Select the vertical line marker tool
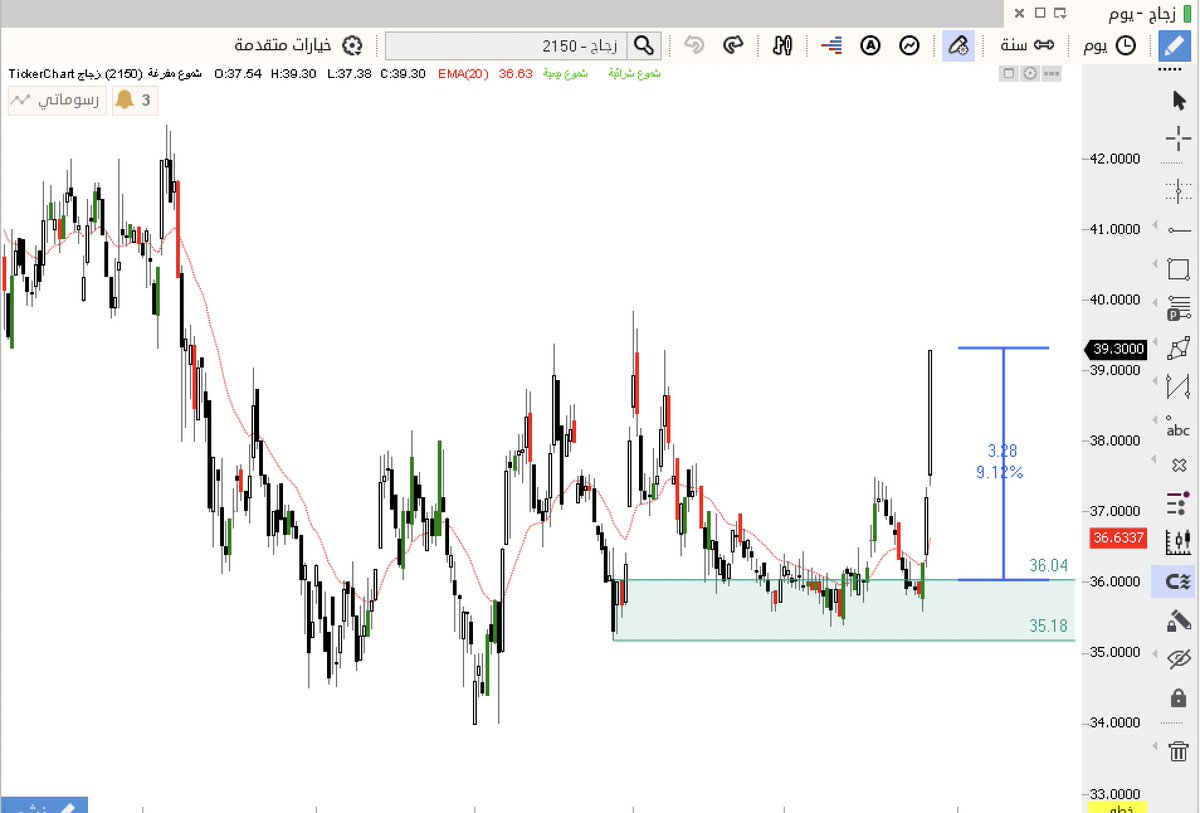 pos(1178,189)
